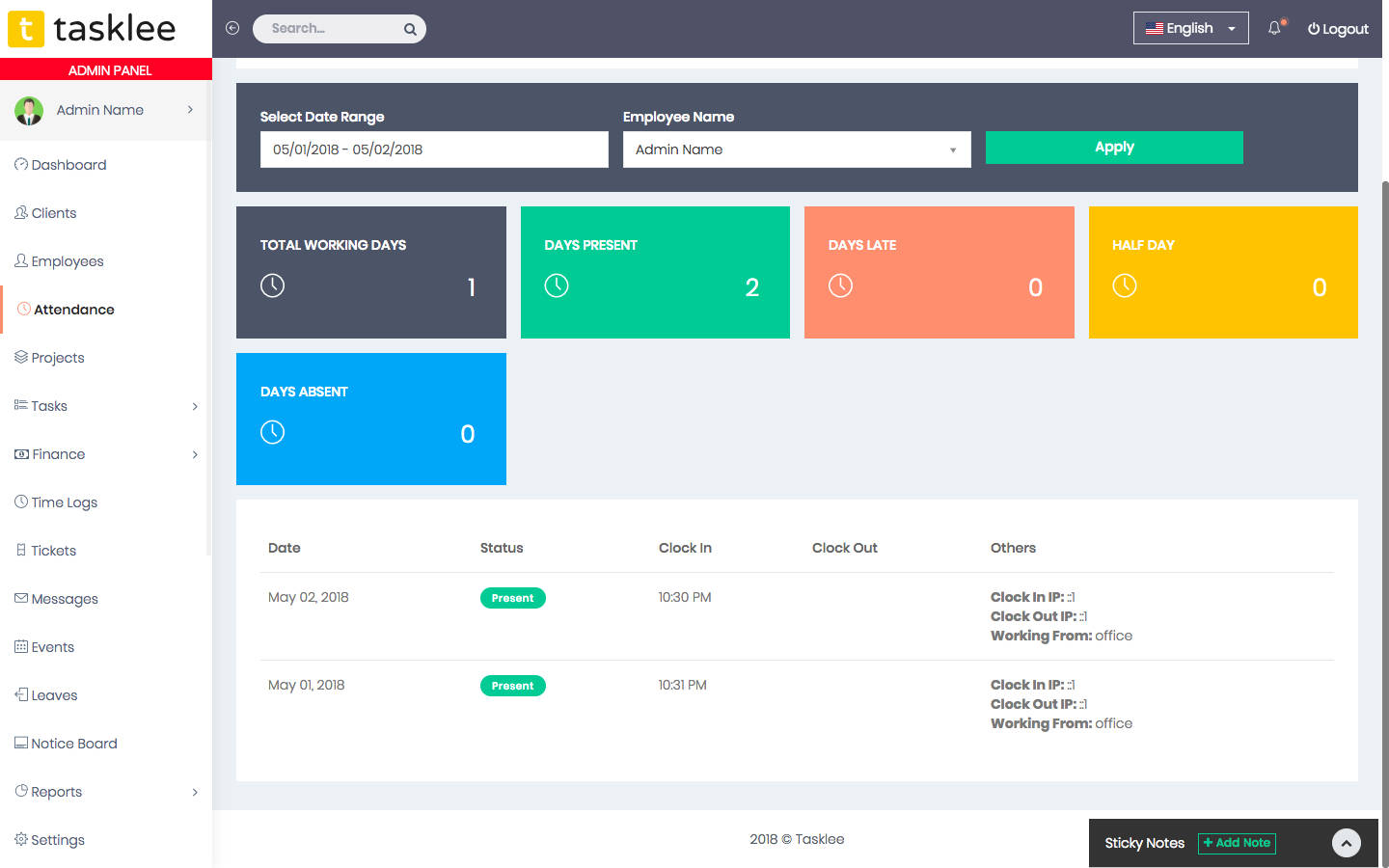
Task: Open notifications via the bell icon
Action: 1273,29
